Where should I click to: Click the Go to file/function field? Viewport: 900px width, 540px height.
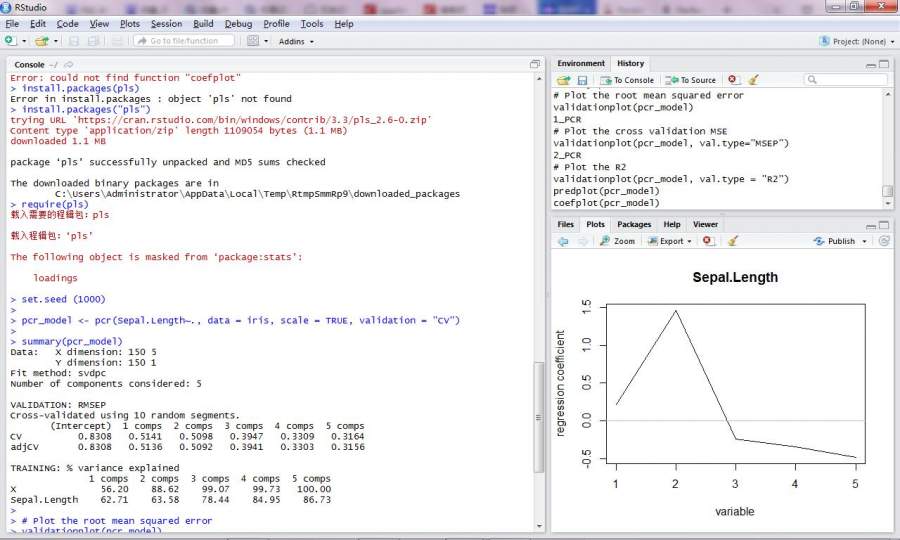(183, 41)
